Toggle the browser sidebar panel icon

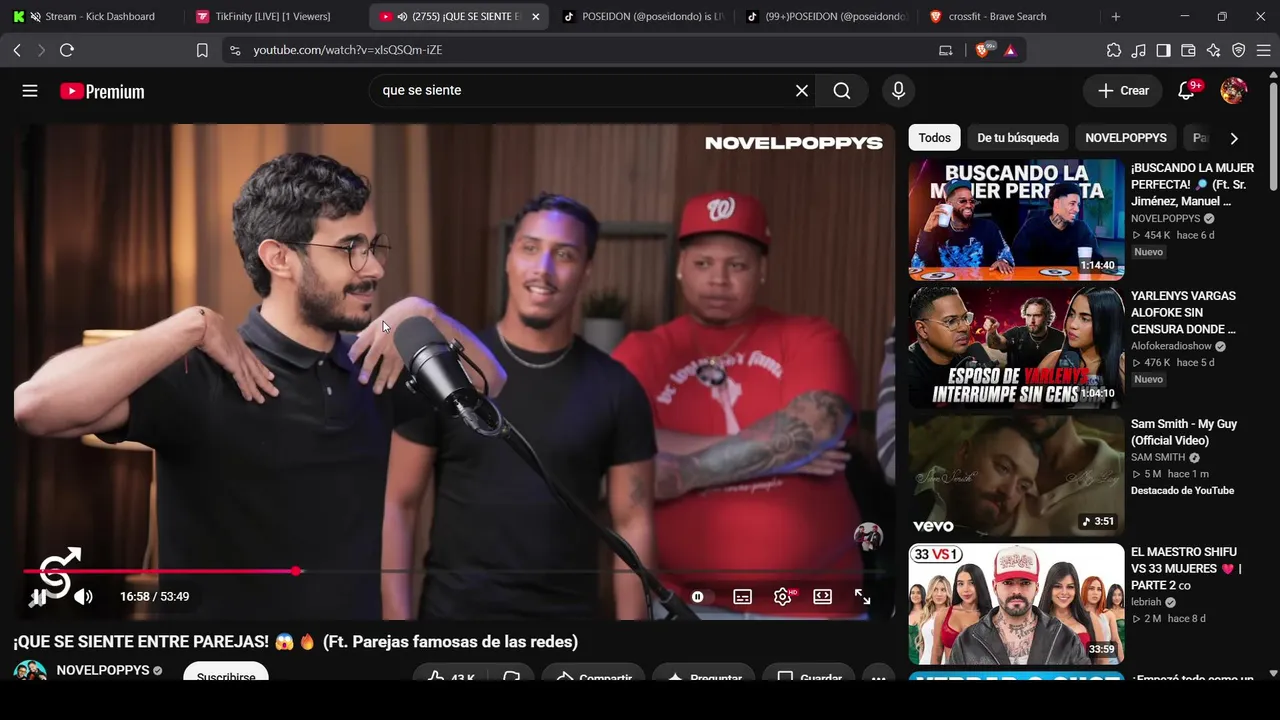point(1164,50)
